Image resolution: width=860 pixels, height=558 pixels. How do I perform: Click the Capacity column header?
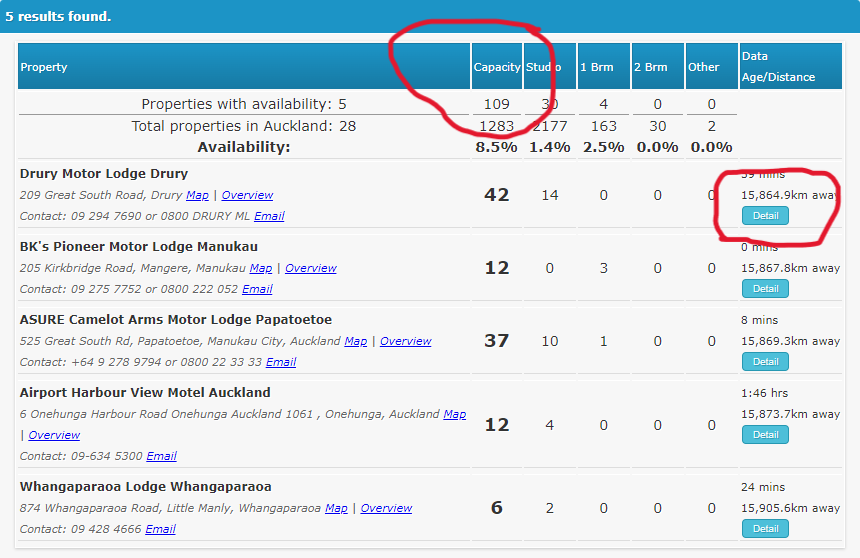click(x=496, y=66)
